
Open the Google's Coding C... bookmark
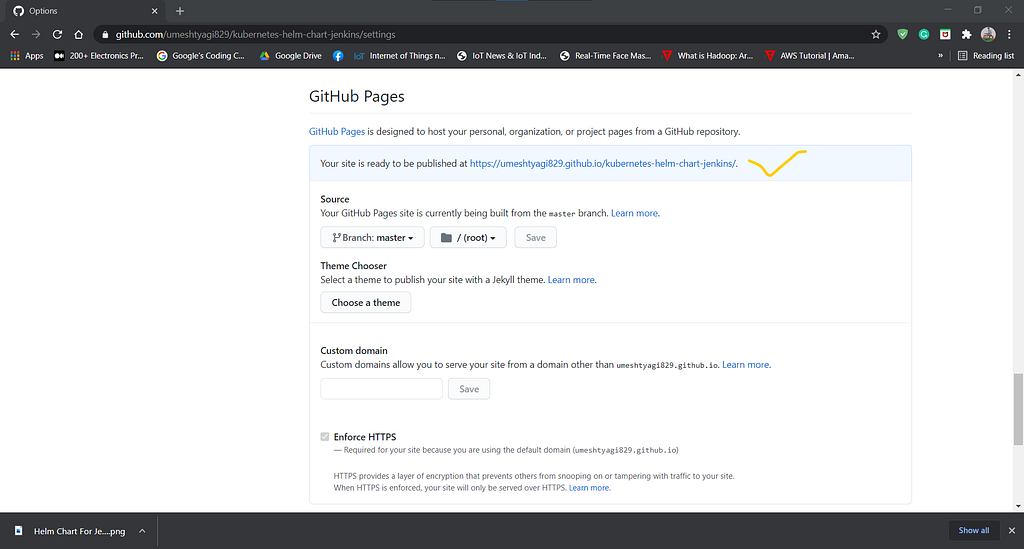[200, 56]
